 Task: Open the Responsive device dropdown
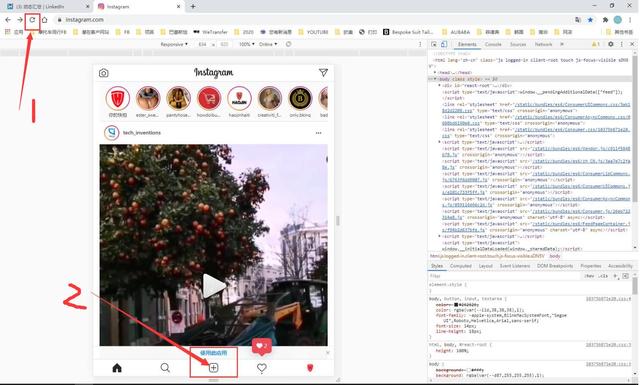[174, 44]
